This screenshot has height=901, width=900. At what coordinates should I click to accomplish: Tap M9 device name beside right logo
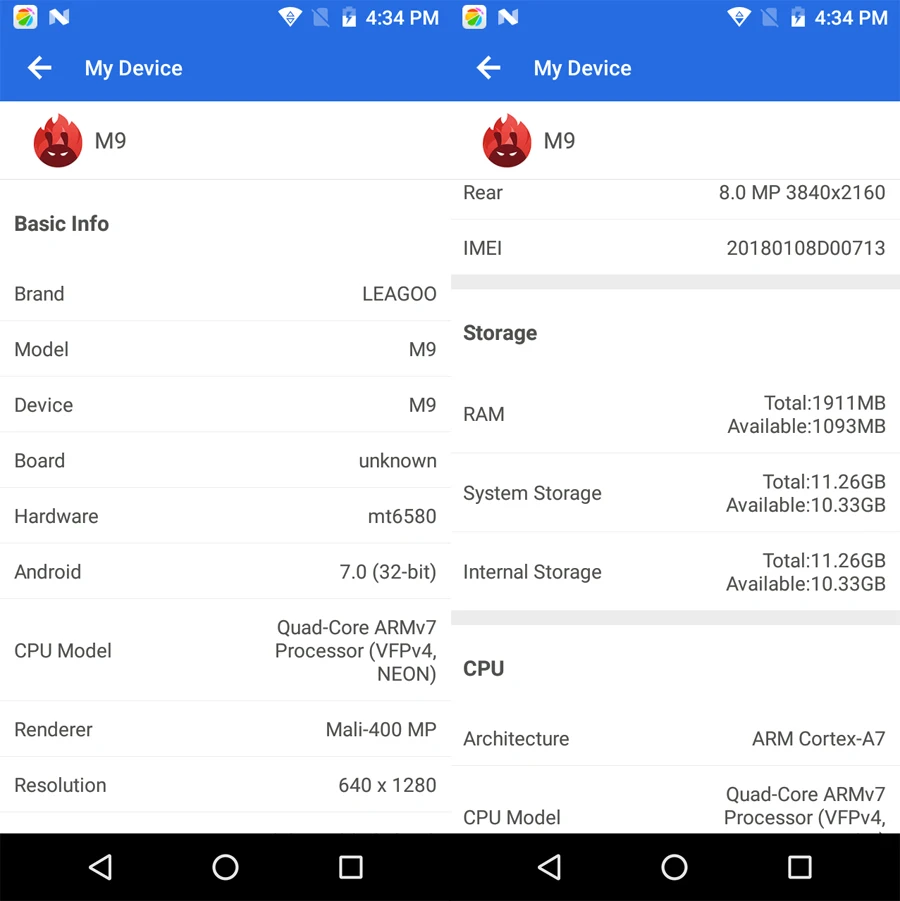coord(559,141)
